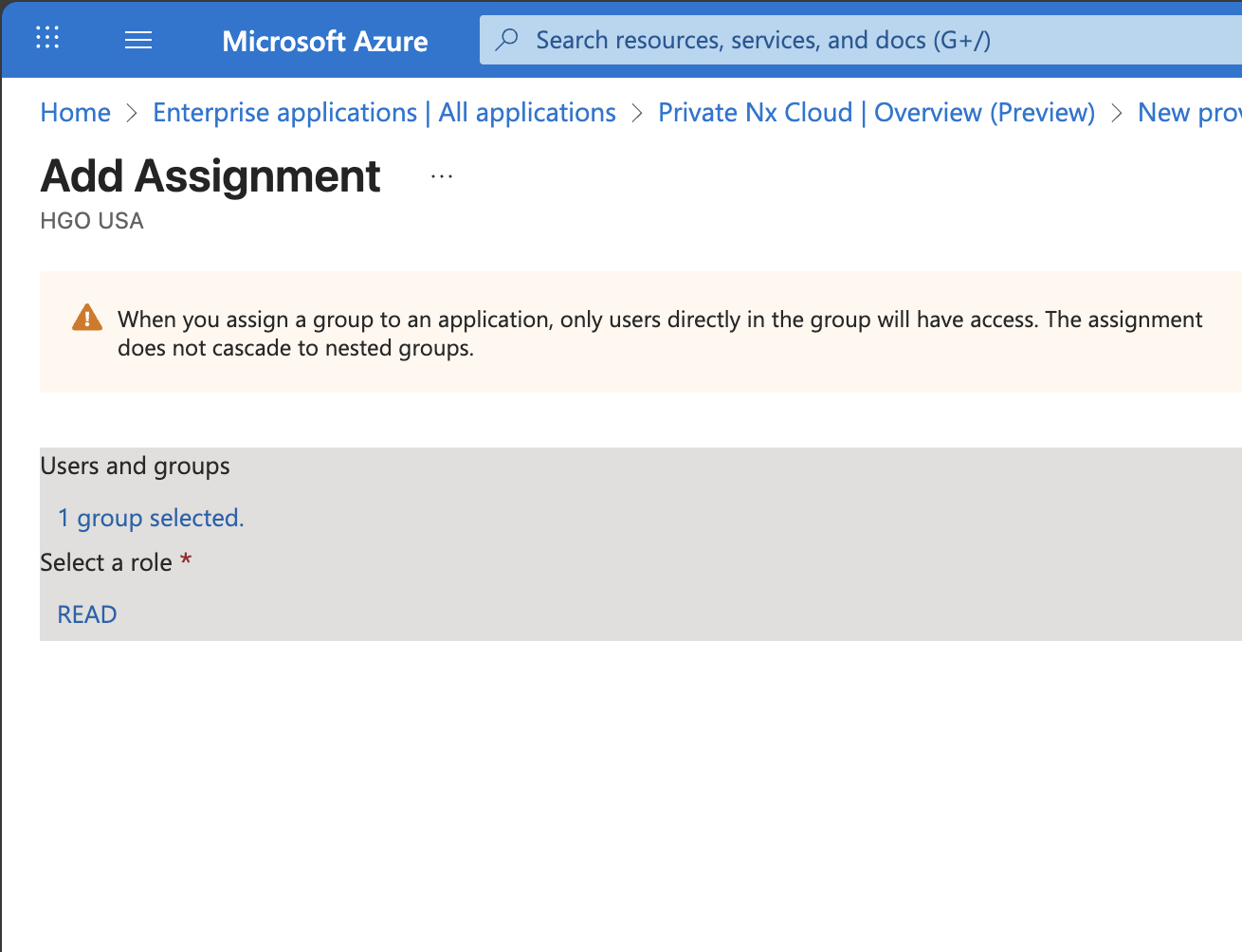Open the New provisioning breadcrumb link
This screenshot has width=1242, height=952.
[x=1189, y=113]
